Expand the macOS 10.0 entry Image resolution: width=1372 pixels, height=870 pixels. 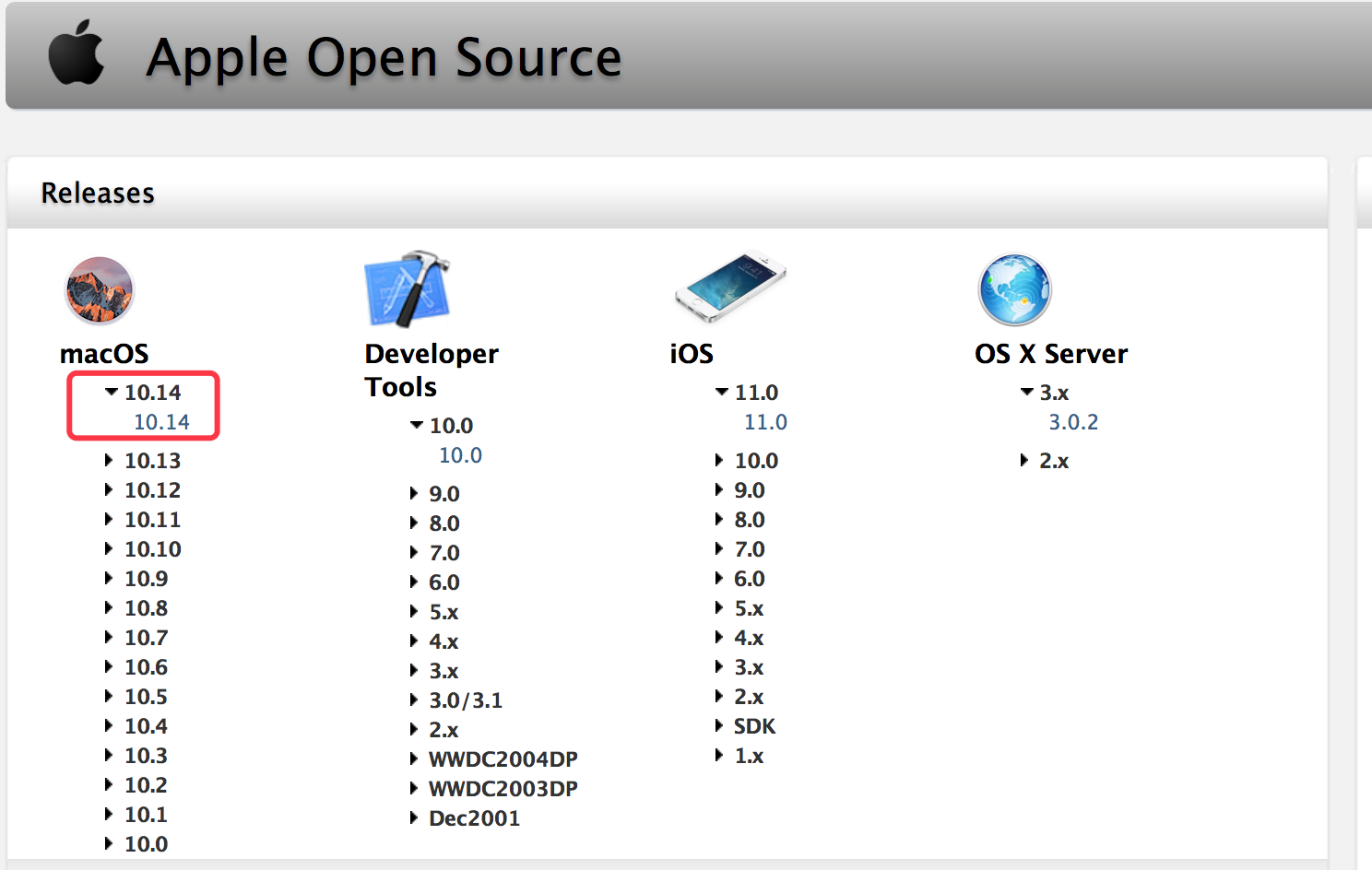109,843
